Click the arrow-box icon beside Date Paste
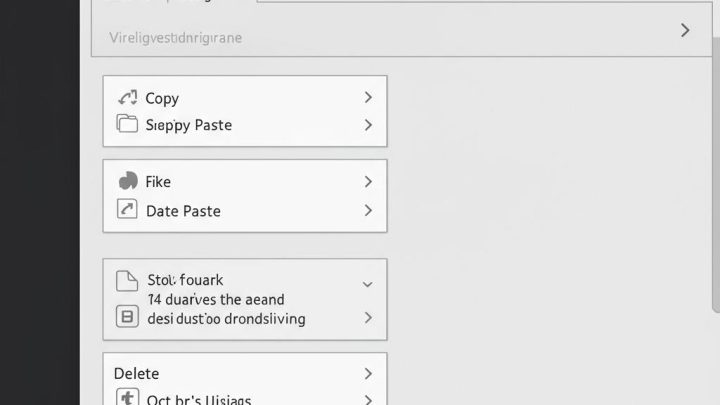The height and width of the screenshot is (405, 720). pyautogui.click(x=127, y=210)
